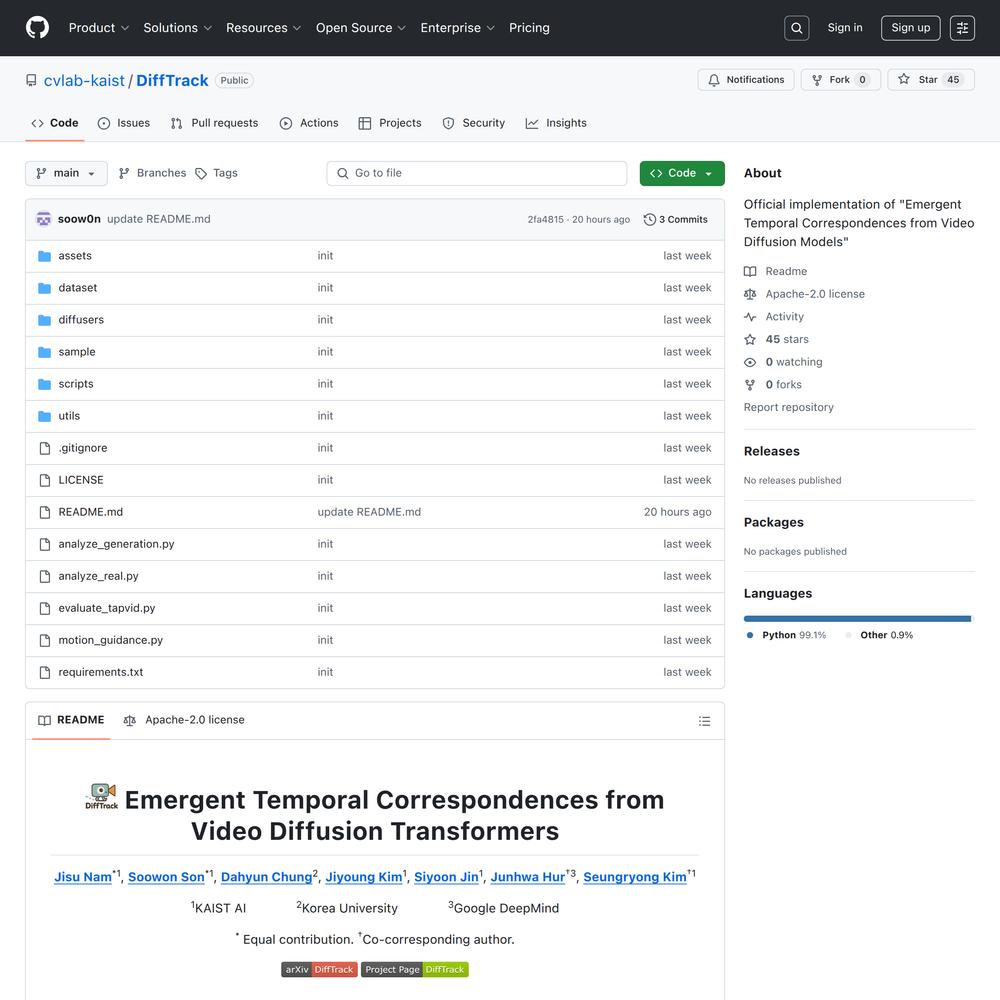Fork the repository with Fork button

841,80
